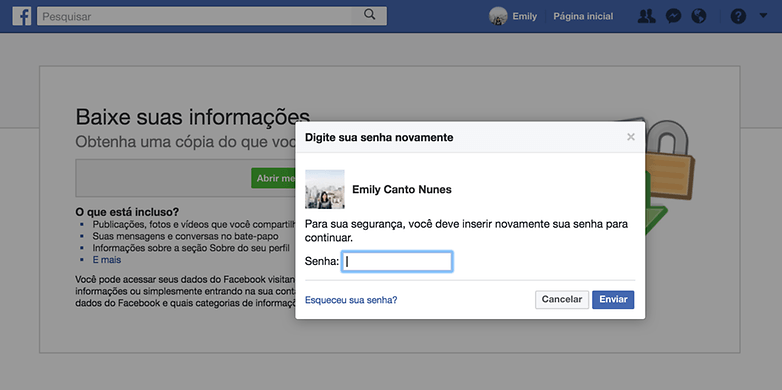The width and height of the screenshot is (782, 390).
Task: Click Esqueceu sua senha? link
Action: tap(351, 300)
